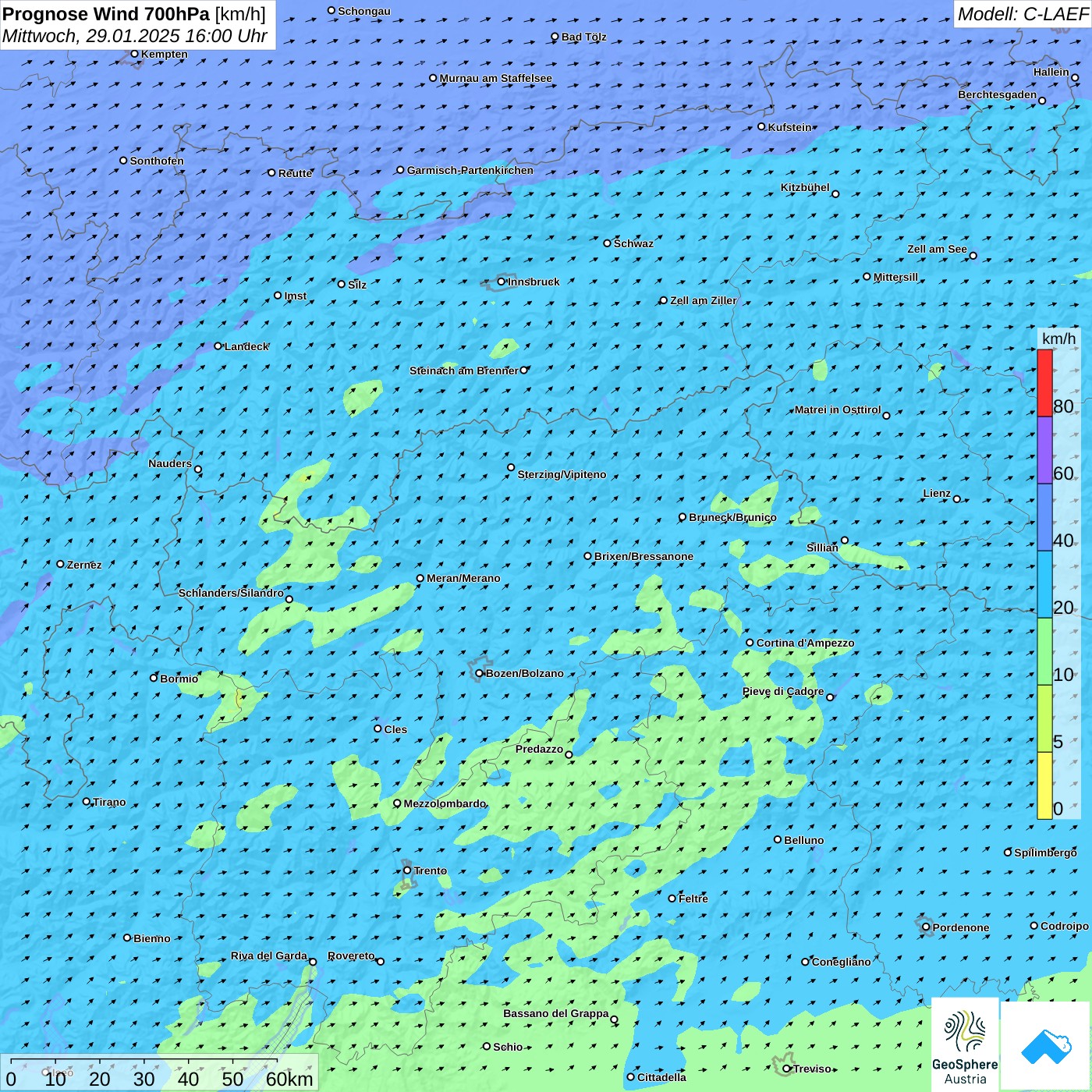Screen dimensions: 1092x1092
Task: Click the 'Bruneck/Brunico' label
Action: 732,517
